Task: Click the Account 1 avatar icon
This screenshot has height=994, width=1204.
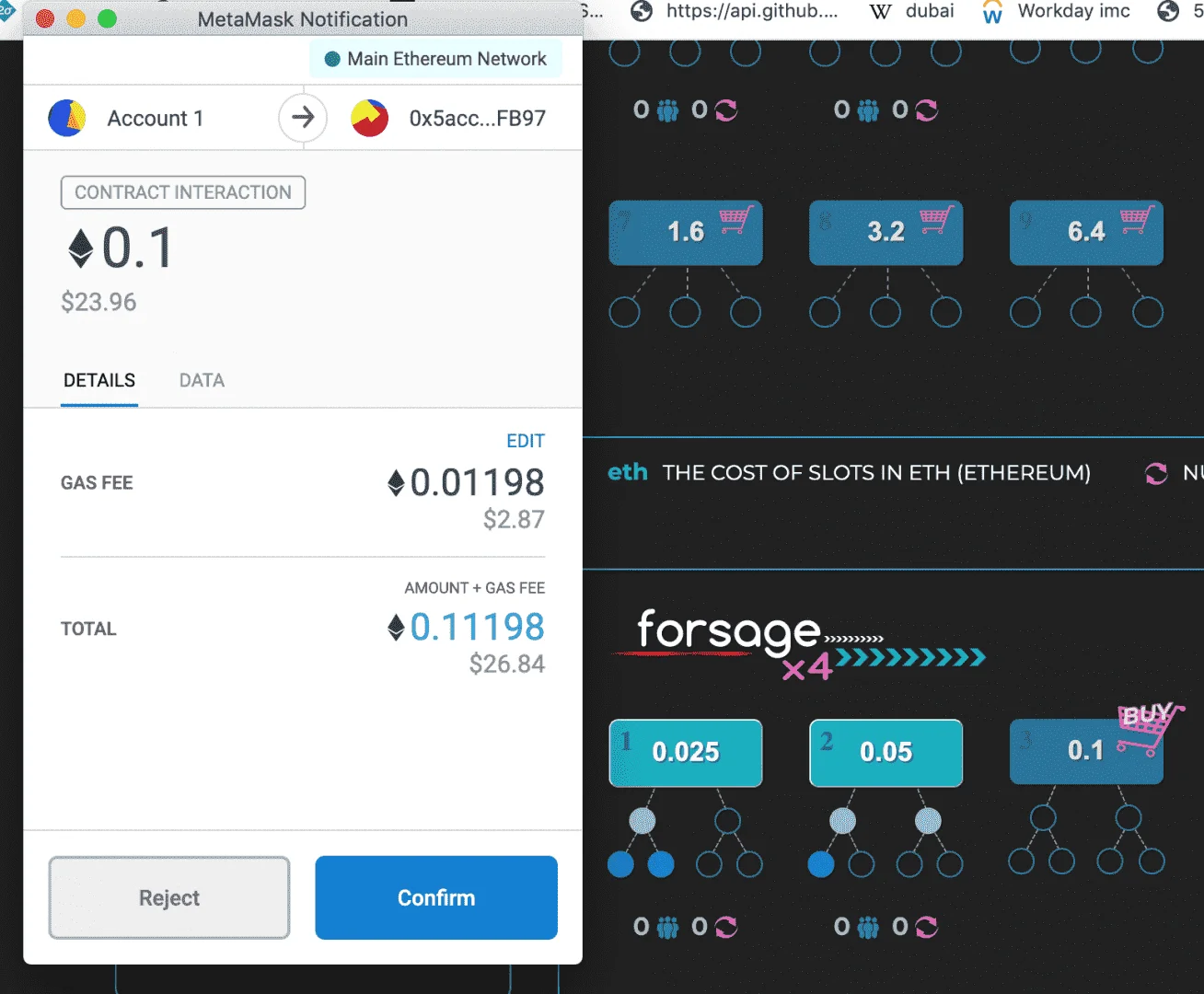Action: pyautogui.click(x=67, y=118)
